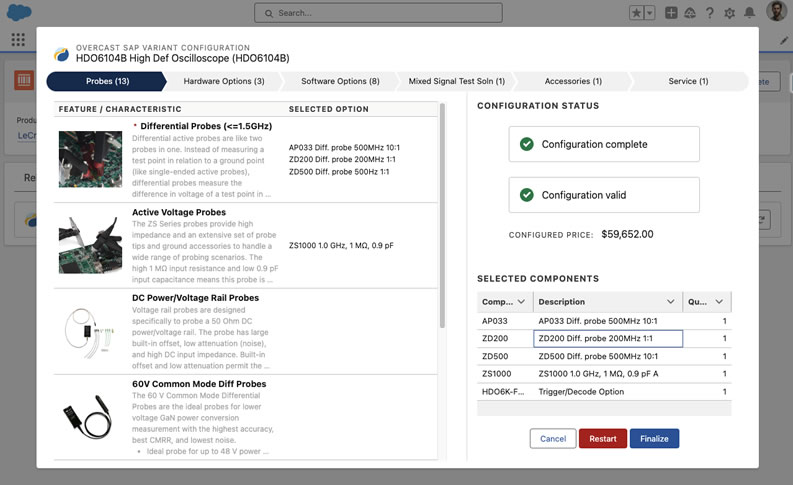Click the Overcast configuration logo icon

point(62,54)
